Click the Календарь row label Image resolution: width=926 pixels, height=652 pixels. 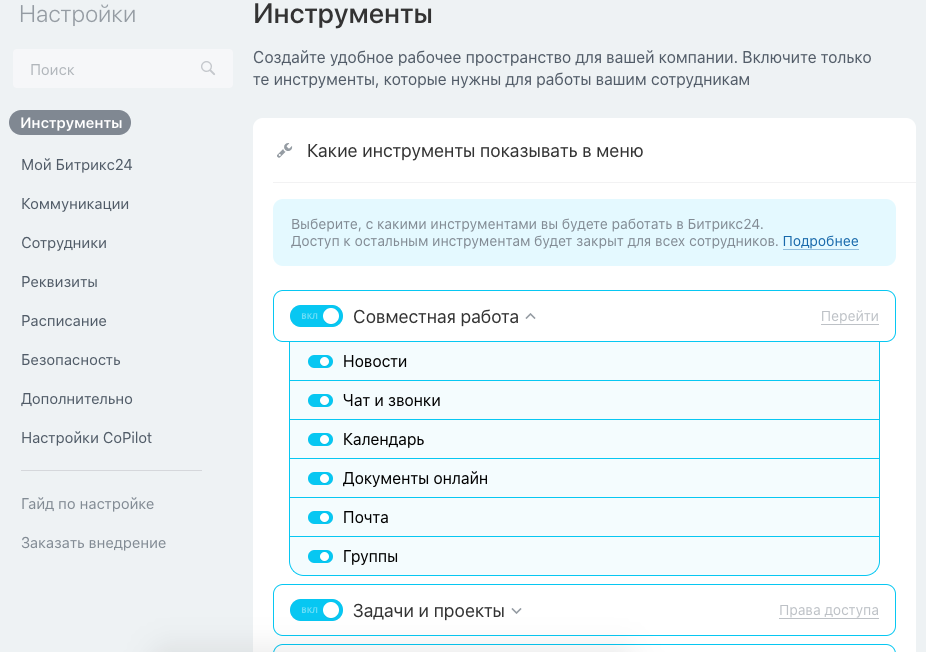coord(383,439)
